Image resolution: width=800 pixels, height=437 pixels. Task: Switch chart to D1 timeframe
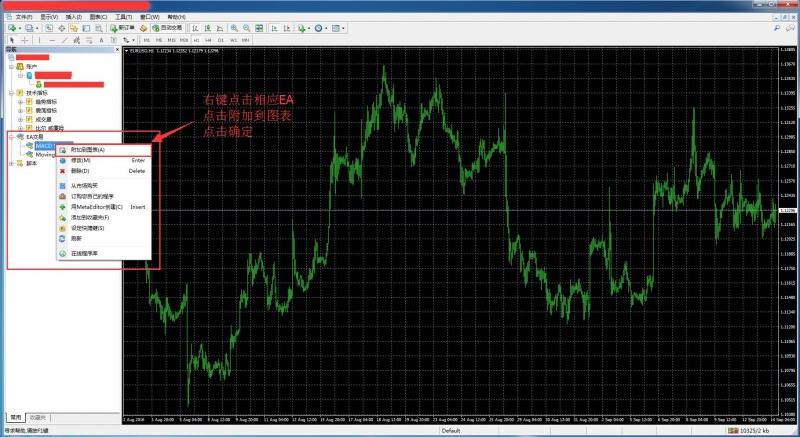221,39
